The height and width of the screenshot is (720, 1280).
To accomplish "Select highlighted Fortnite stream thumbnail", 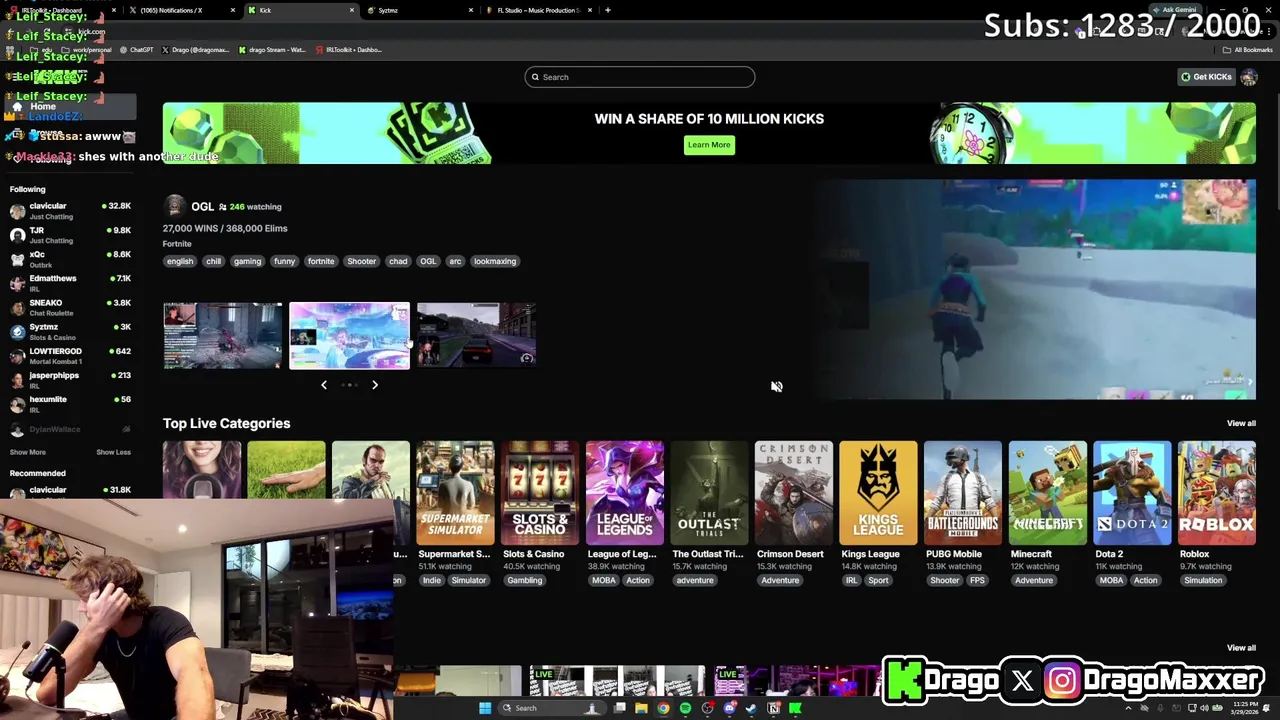I will tap(349, 336).
